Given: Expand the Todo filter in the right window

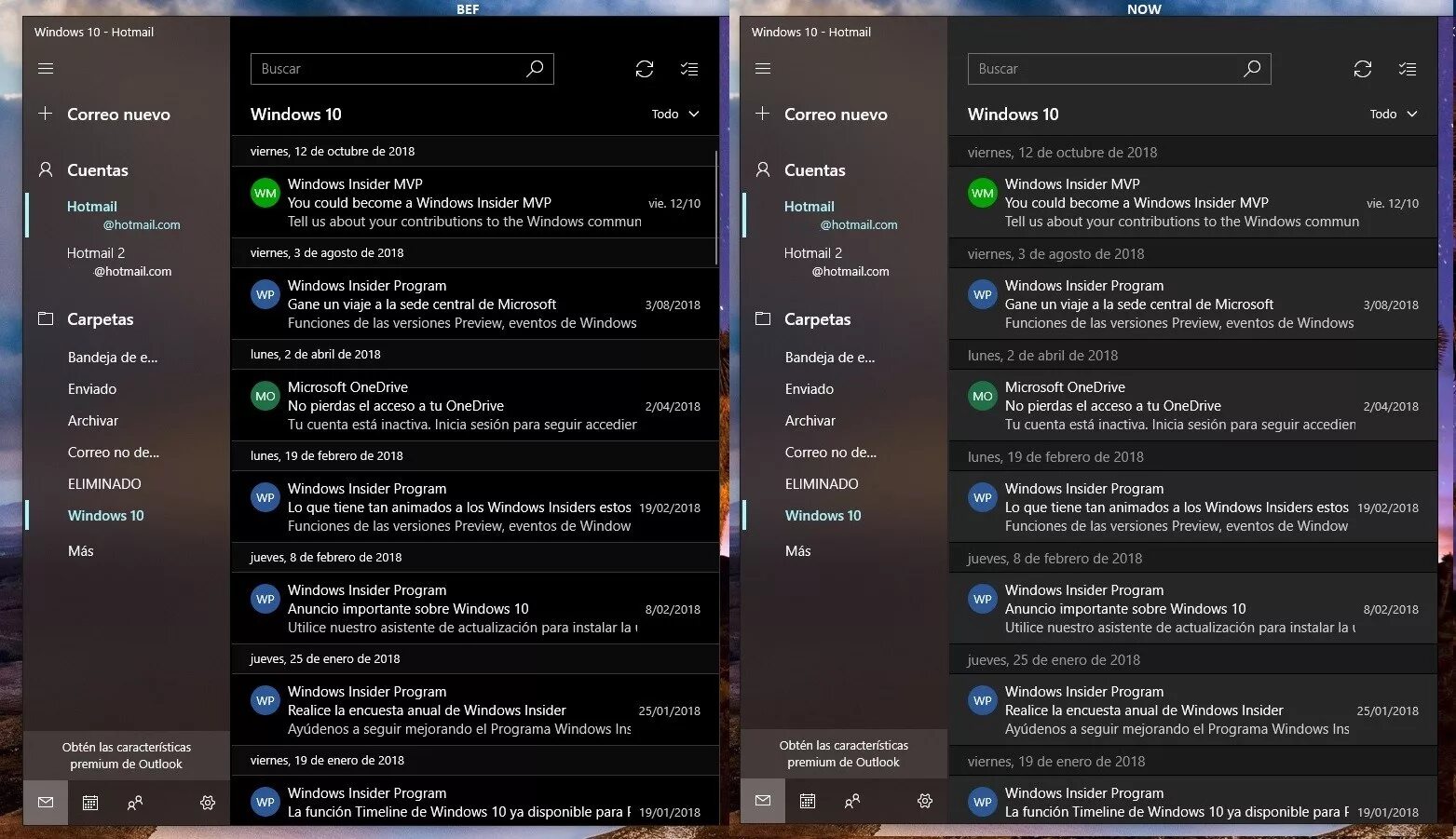Looking at the screenshot, I should pos(1393,114).
